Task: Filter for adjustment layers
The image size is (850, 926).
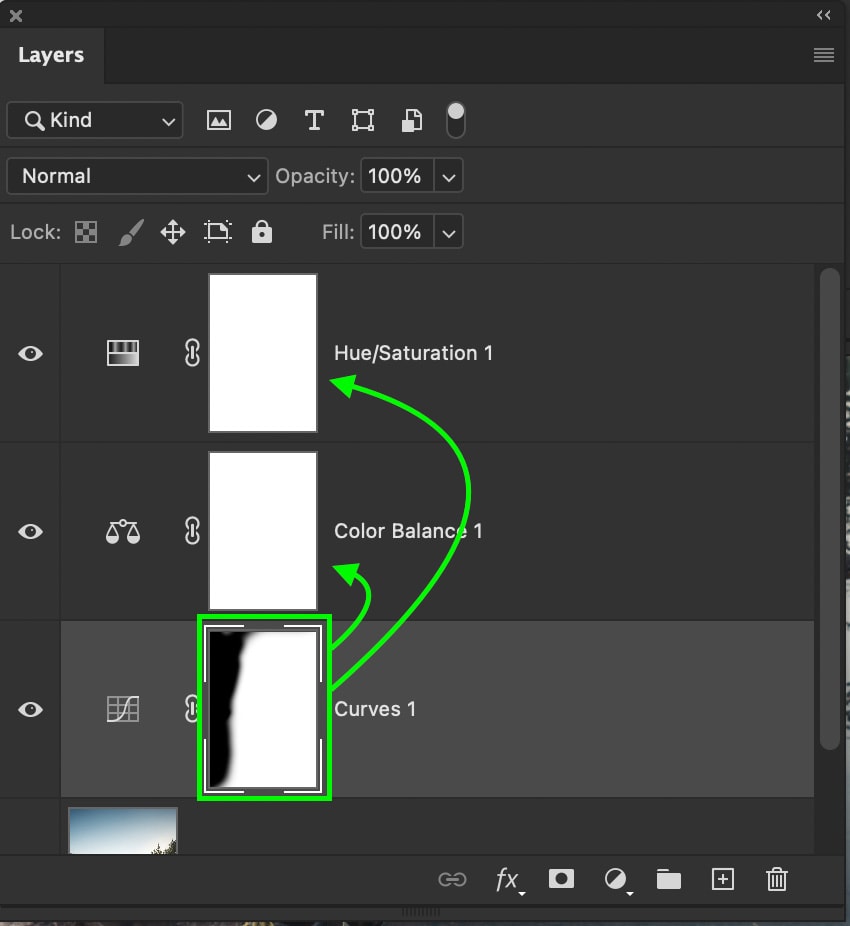Action: coord(266,120)
